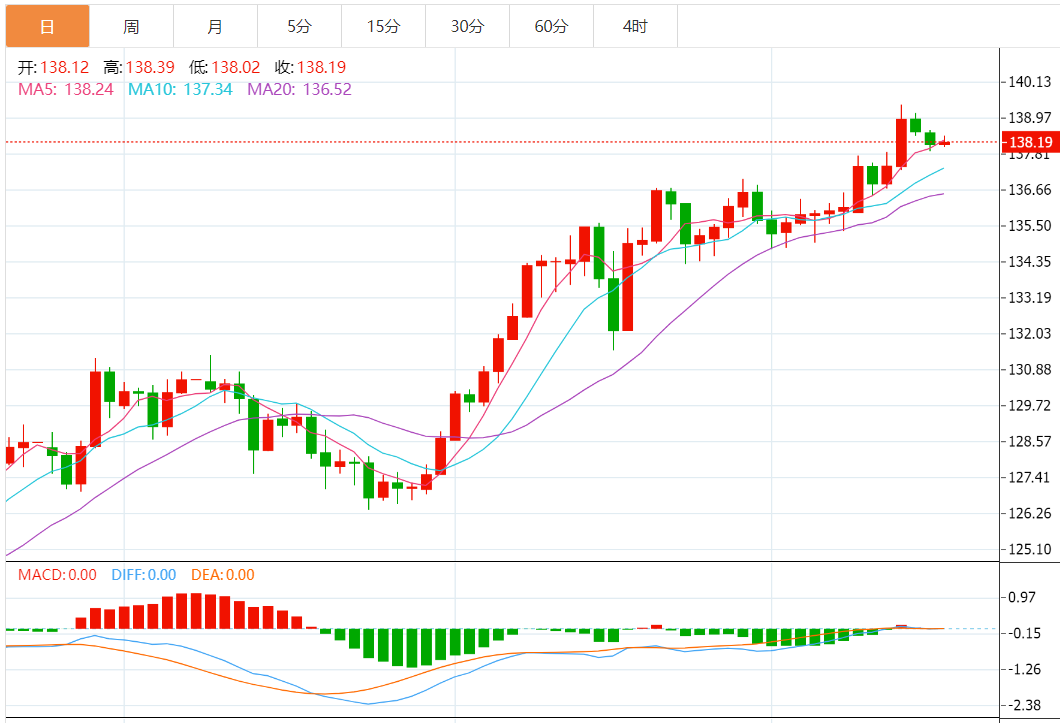
Task: Click the 136.66 price axis label
Action: click(x=1030, y=189)
